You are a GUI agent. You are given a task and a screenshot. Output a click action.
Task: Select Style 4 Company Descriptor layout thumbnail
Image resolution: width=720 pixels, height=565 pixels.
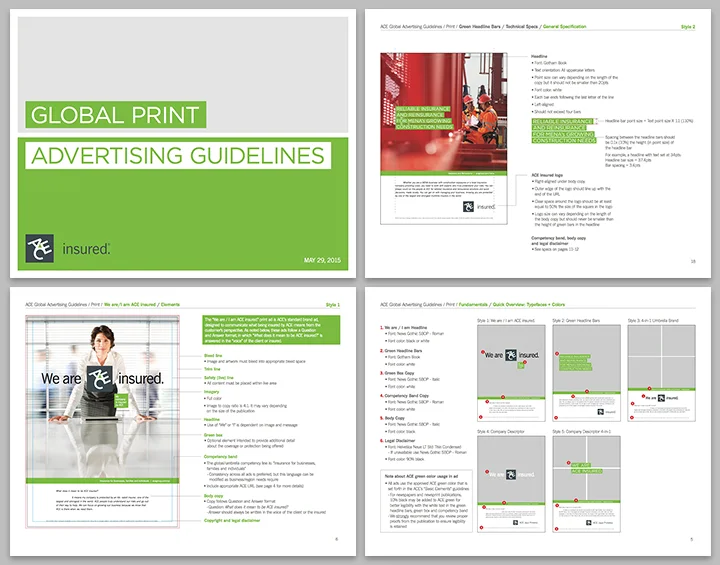511,484
